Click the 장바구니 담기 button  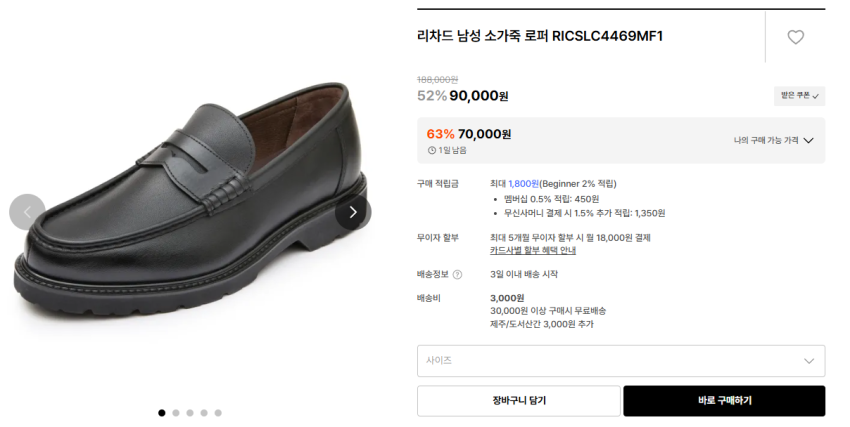(x=518, y=401)
